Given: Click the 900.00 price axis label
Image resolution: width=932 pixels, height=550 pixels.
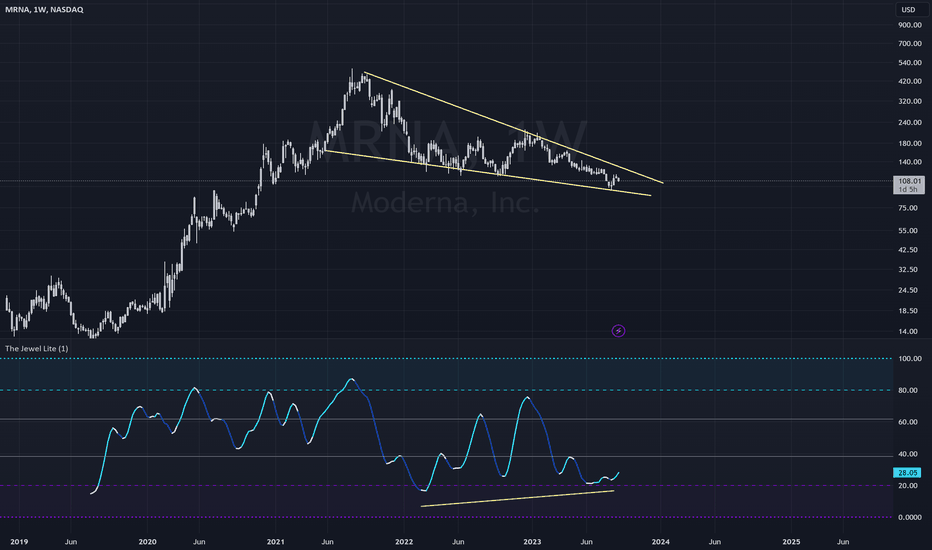Looking at the screenshot, I should (909, 25).
